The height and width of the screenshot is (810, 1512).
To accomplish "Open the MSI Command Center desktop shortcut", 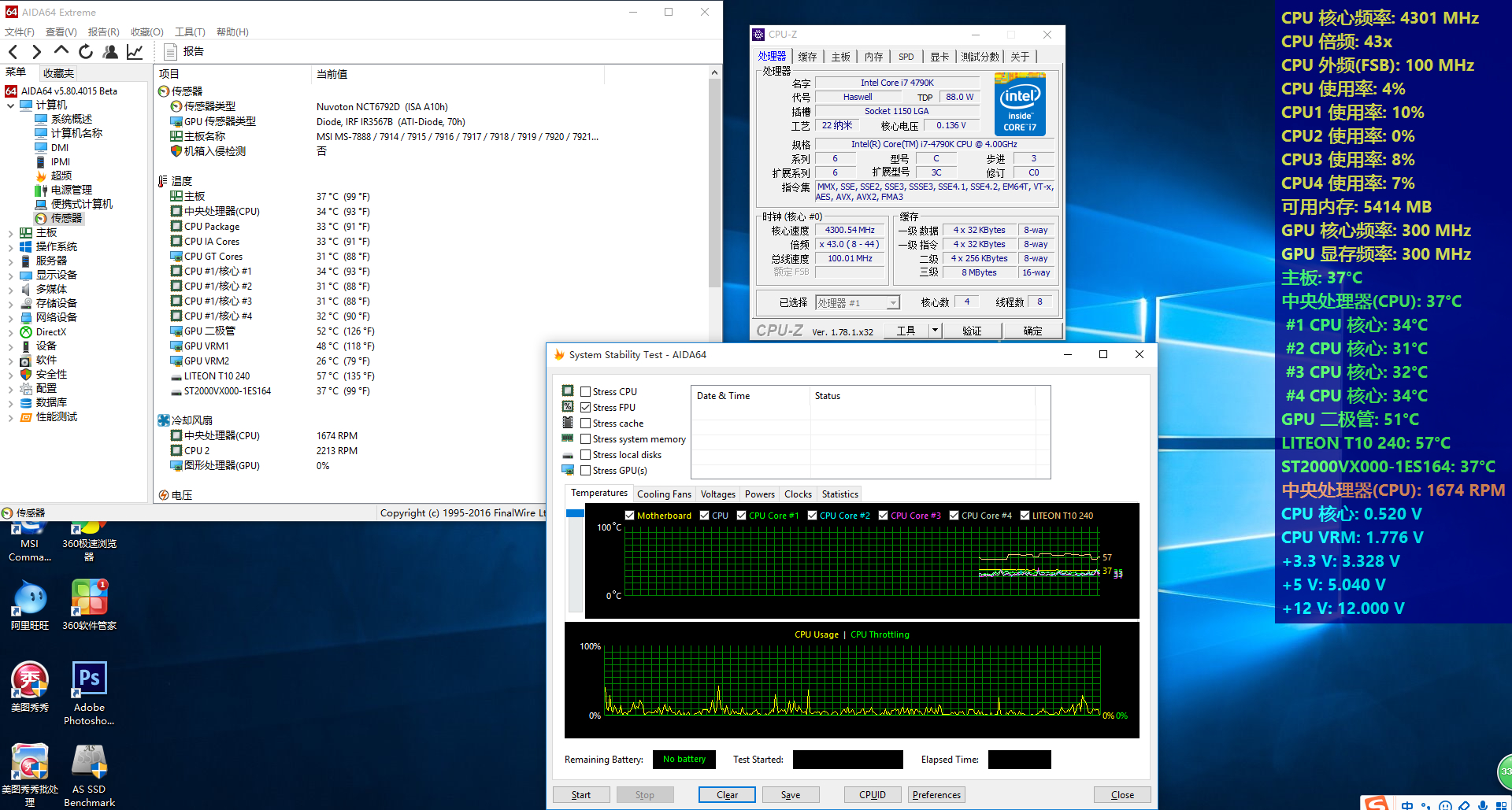I will coord(29,542).
